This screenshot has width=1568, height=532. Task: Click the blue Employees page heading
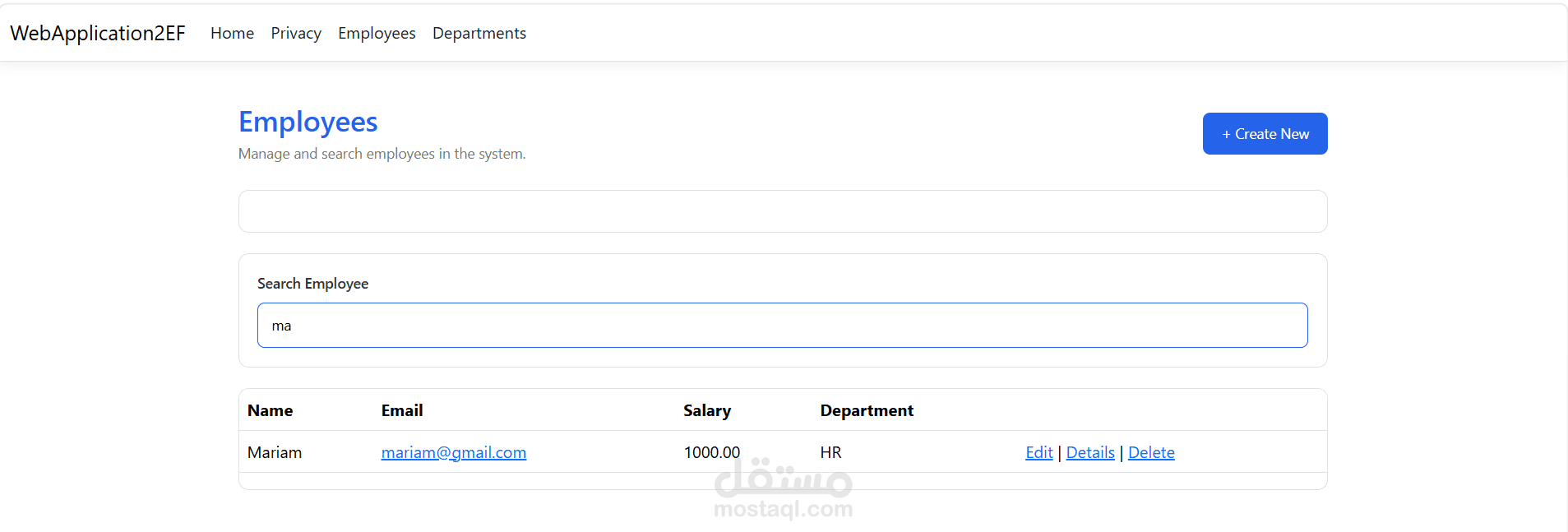pos(308,122)
